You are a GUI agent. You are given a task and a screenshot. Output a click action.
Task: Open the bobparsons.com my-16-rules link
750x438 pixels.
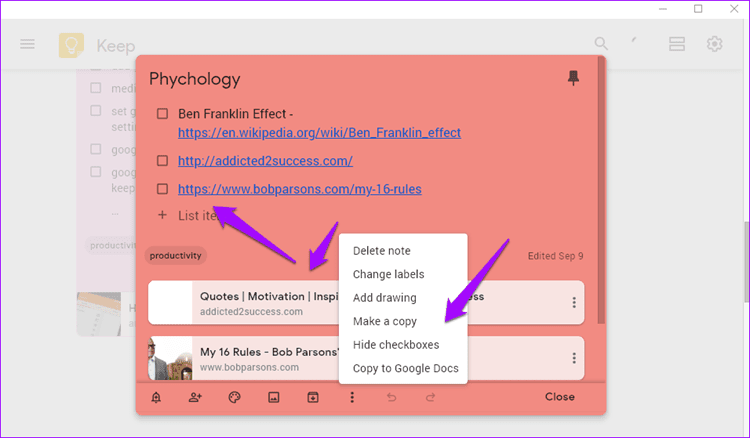point(300,189)
